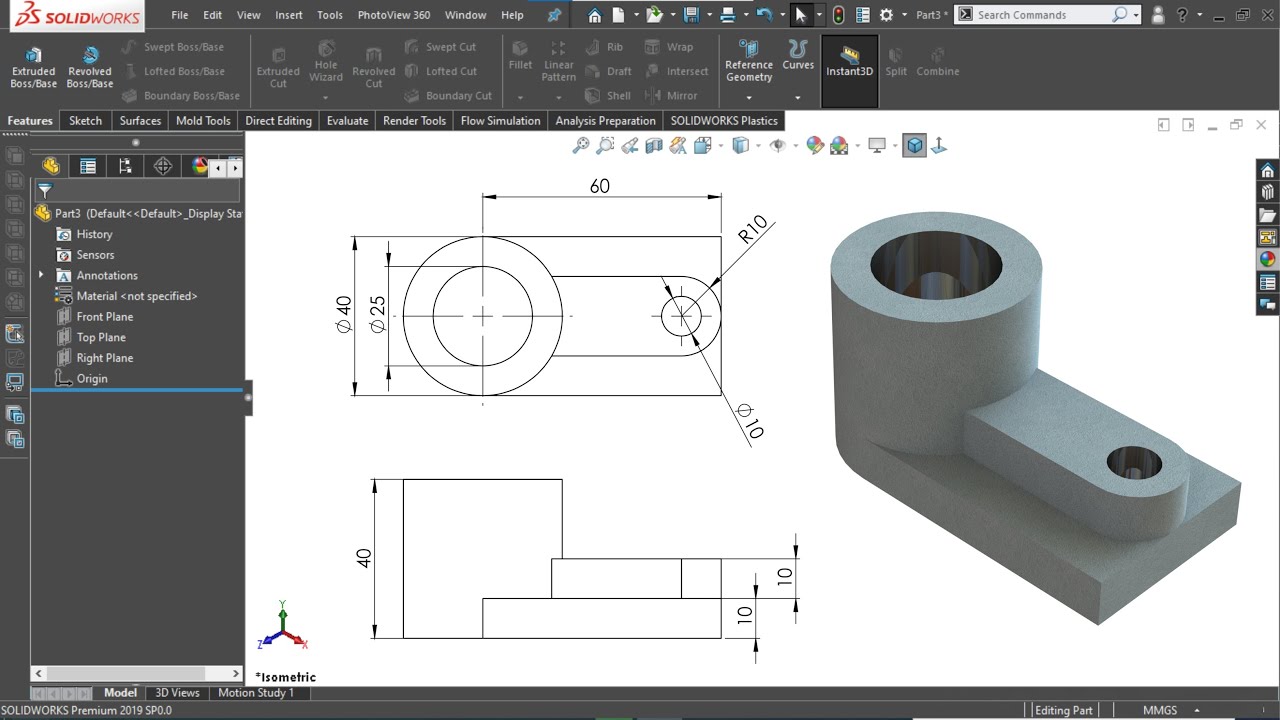Open the Options gear icon
1280x720 pixels.
coord(886,15)
